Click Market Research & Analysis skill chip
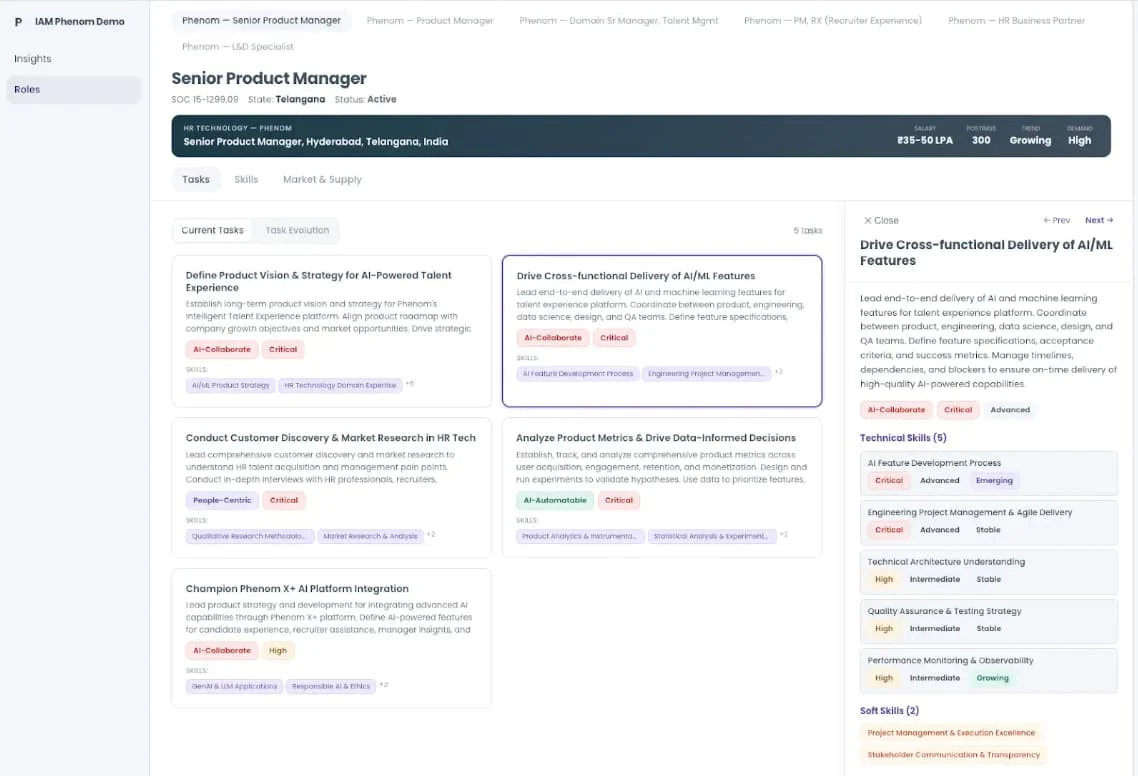Screen dimensions: 1138x776 pyautogui.click(x=370, y=536)
